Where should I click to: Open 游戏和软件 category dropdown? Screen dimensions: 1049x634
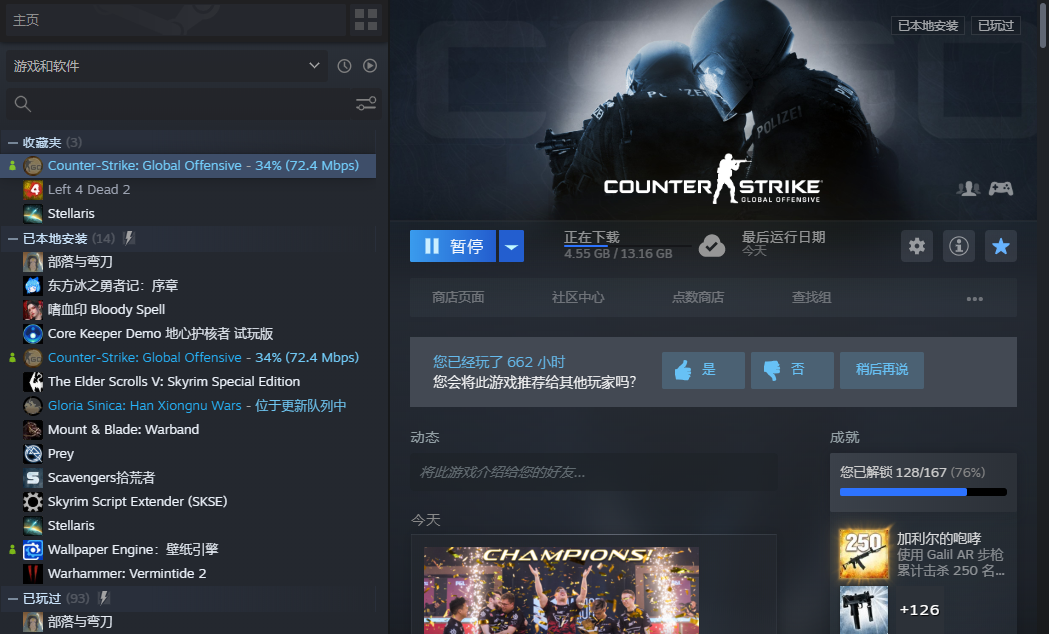coord(167,66)
